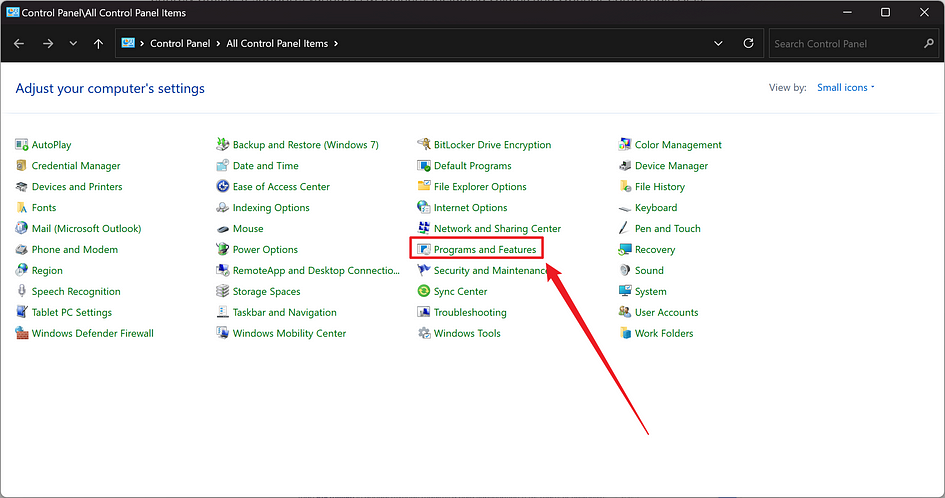This screenshot has height=498, width=945.
Task: Click the Color Management icon
Action: [x=625, y=145]
